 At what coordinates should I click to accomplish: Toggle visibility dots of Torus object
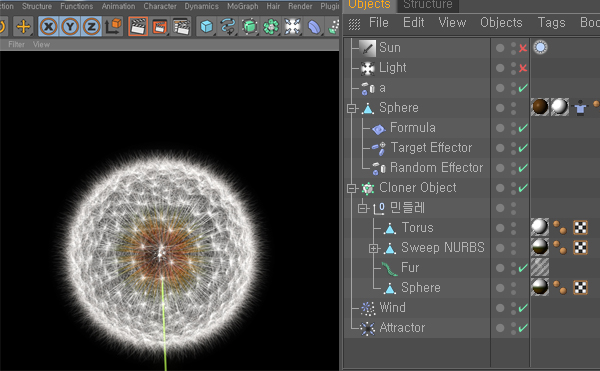514,228
